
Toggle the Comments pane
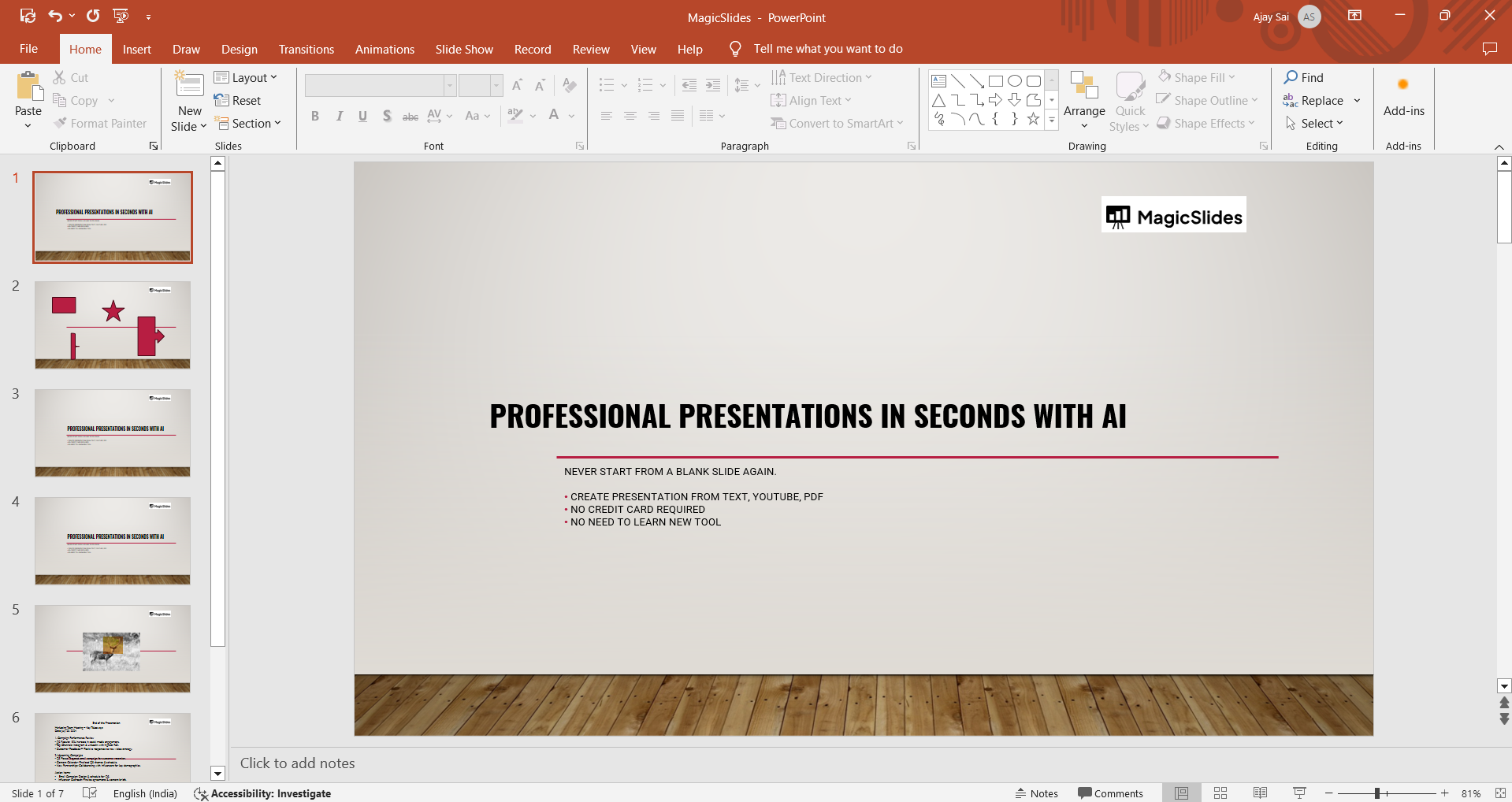click(1110, 793)
